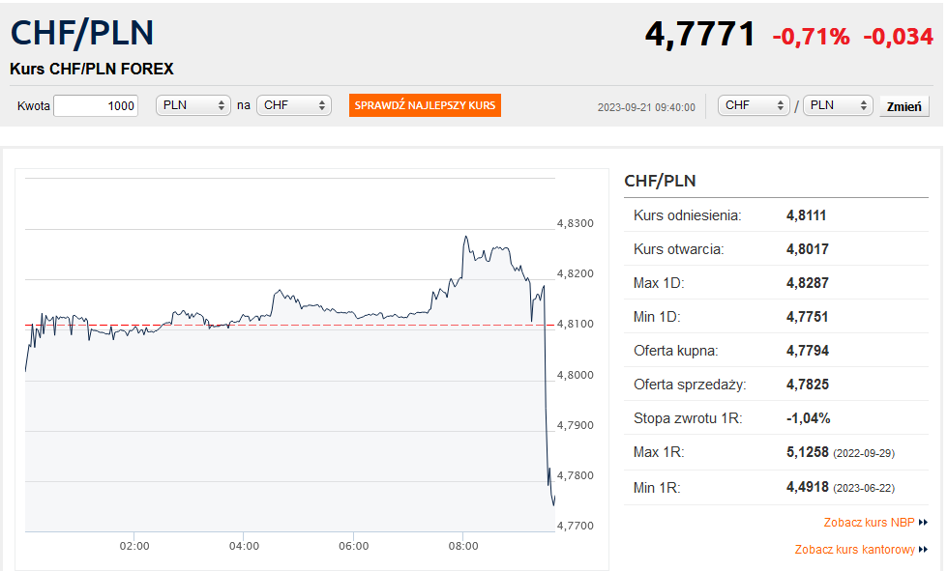
Task: Click the Kurs odniesienia value 4,8111
Action: click(x=806, y=215)
